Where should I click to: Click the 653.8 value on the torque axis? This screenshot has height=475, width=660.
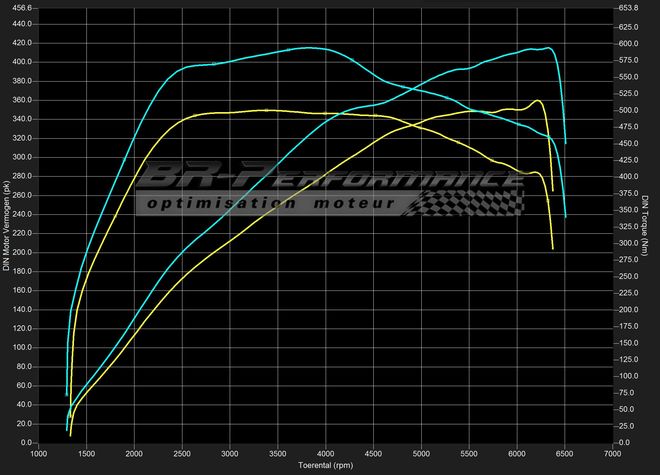pos(629,8)
